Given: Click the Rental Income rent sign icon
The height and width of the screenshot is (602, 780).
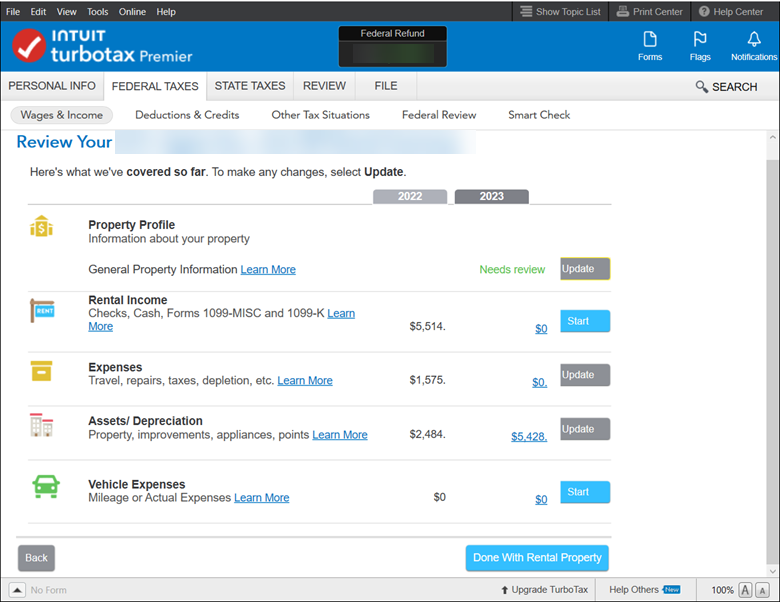Looking at the screenshot, I should pos(42,310).
